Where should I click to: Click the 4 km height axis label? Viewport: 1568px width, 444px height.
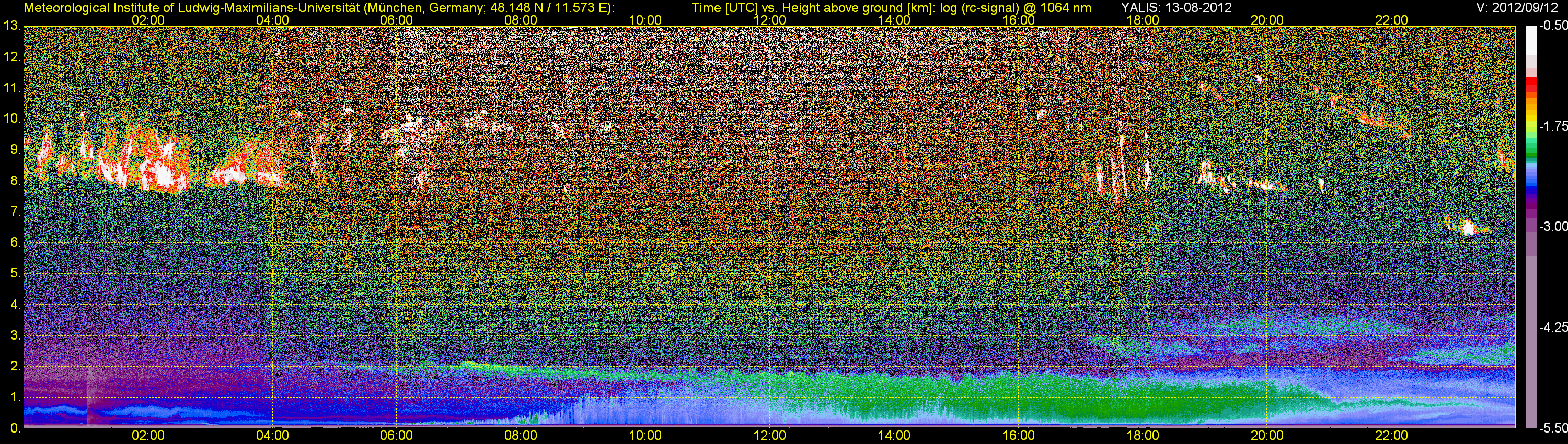15,304
